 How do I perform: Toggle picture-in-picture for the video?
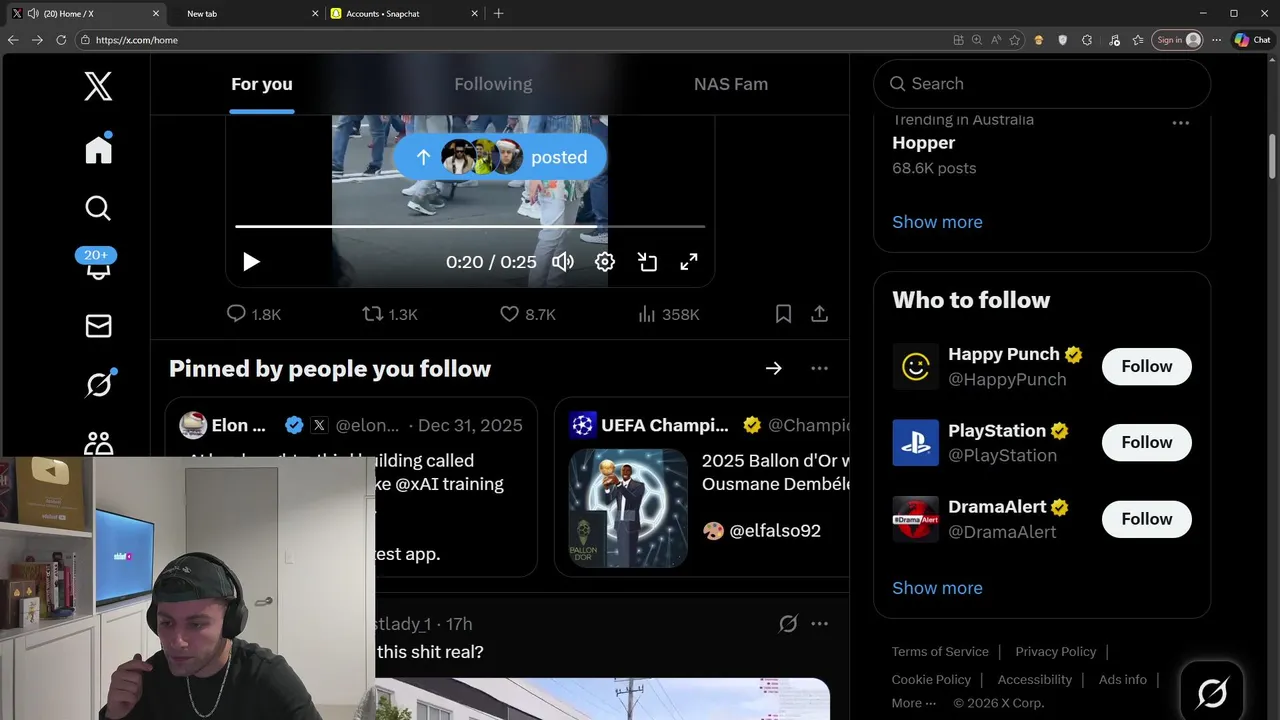(x=647, y=262)
